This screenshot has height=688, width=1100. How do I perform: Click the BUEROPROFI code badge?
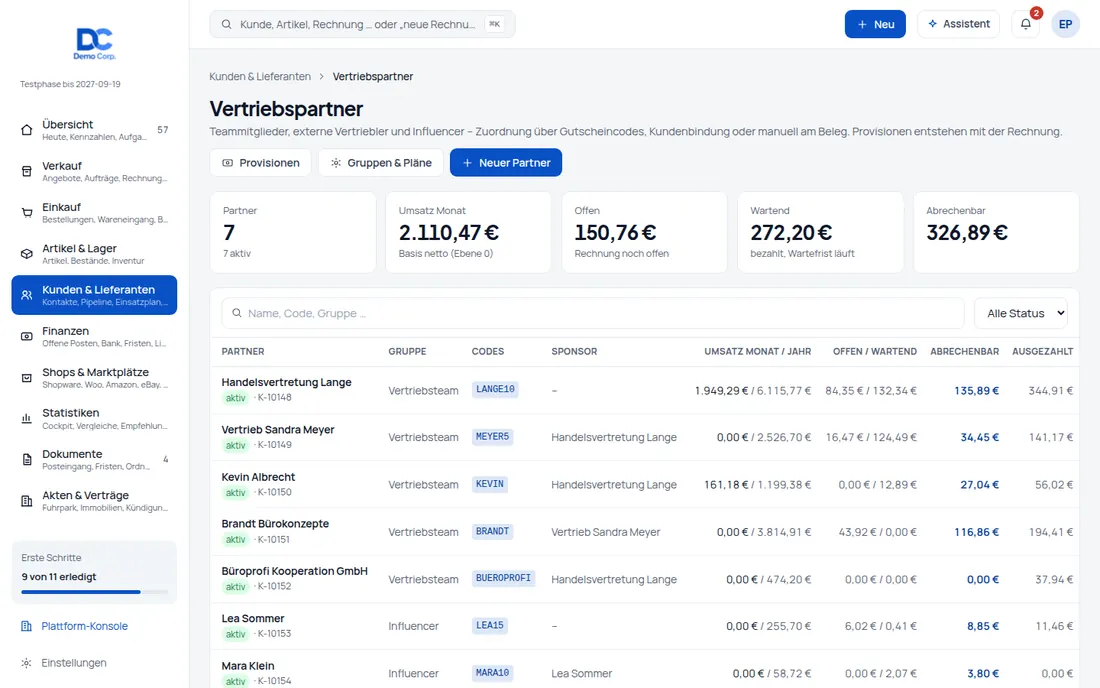504,579
